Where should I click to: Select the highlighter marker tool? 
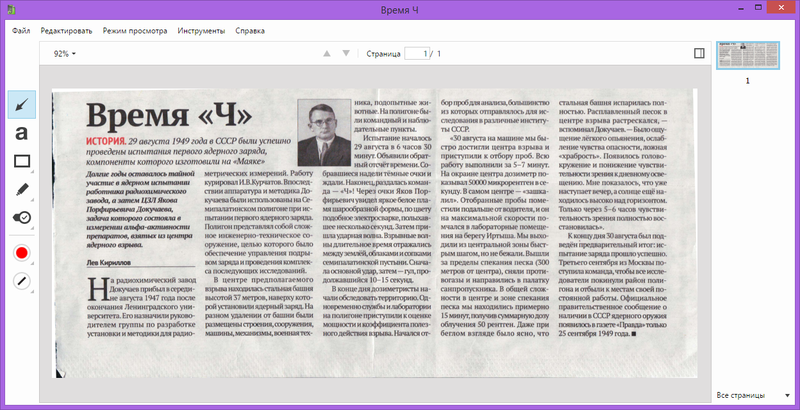coord(21,190)
